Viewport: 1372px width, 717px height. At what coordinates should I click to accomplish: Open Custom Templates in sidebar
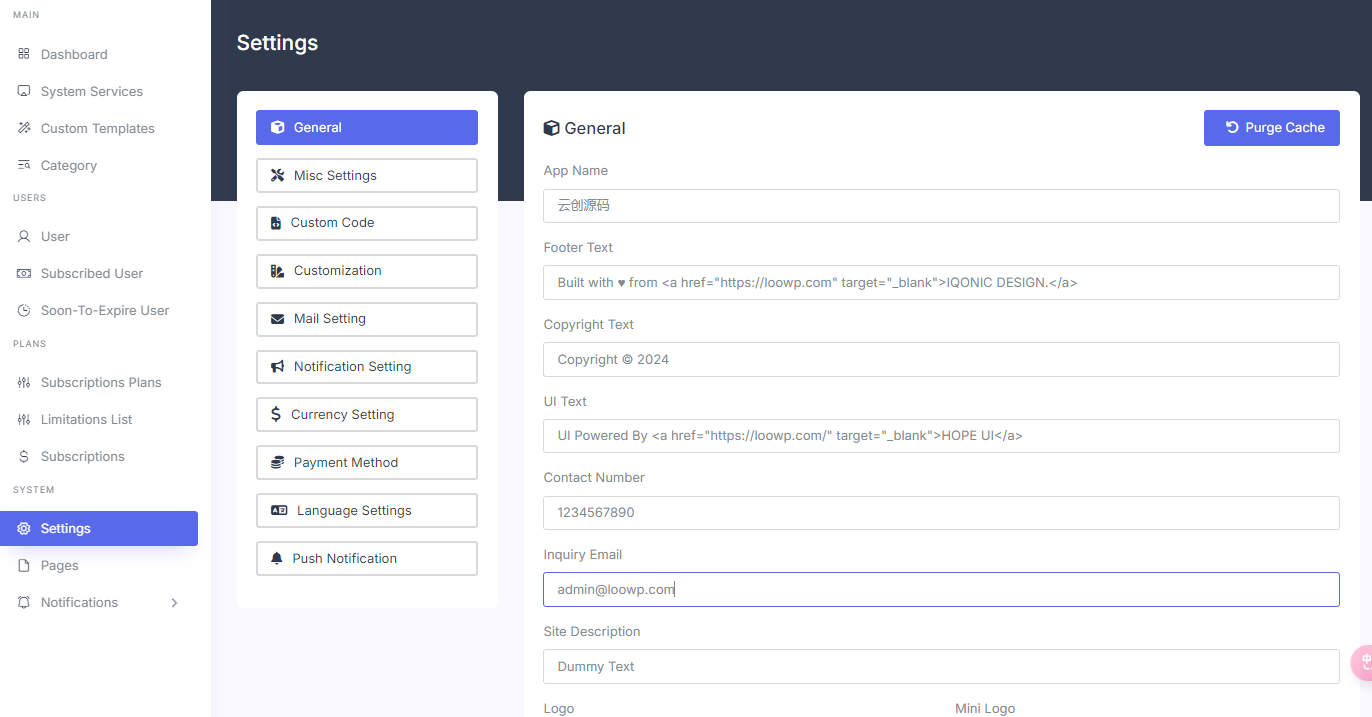99,128
